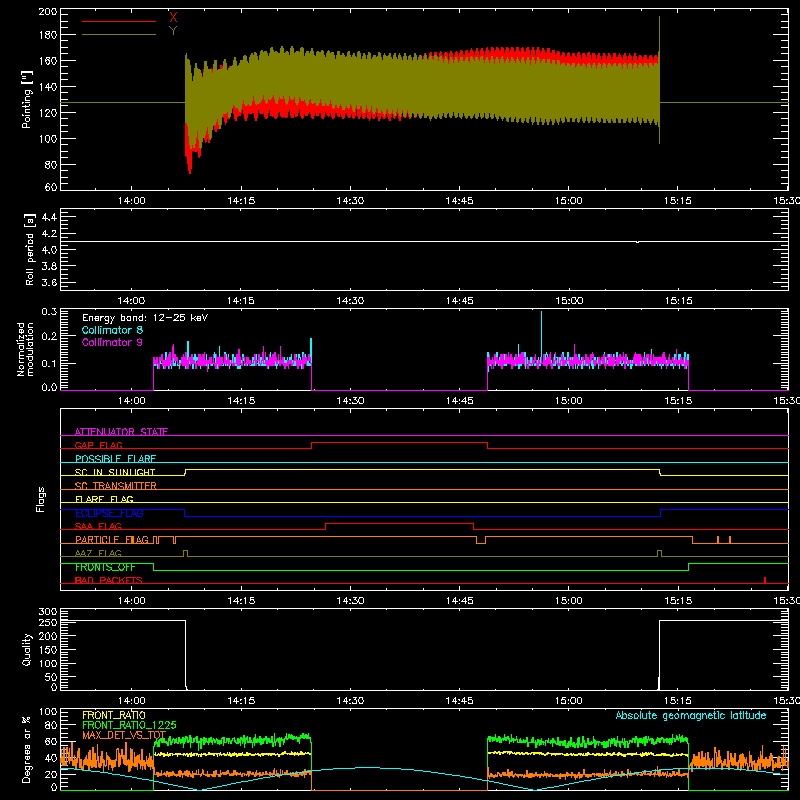Select the SC_TRANSMITTER flag label

(x=116, y=486)
